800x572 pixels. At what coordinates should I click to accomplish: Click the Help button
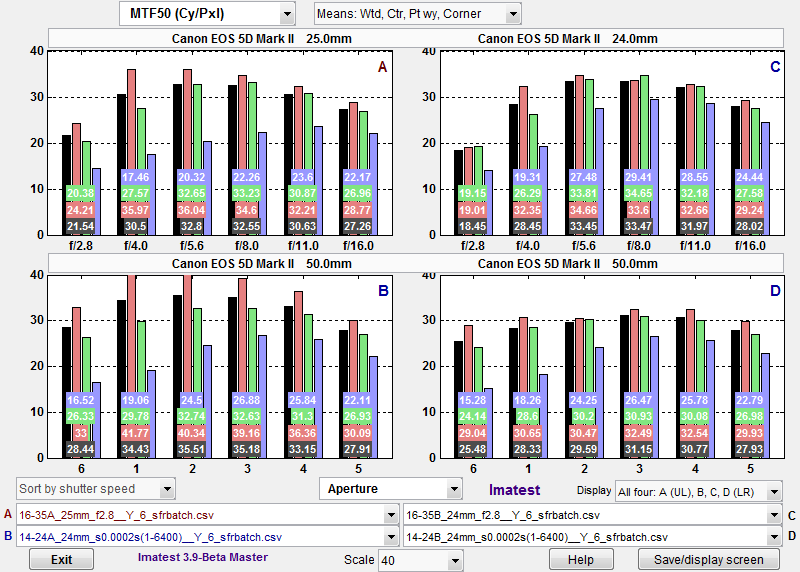coord(581,559)
